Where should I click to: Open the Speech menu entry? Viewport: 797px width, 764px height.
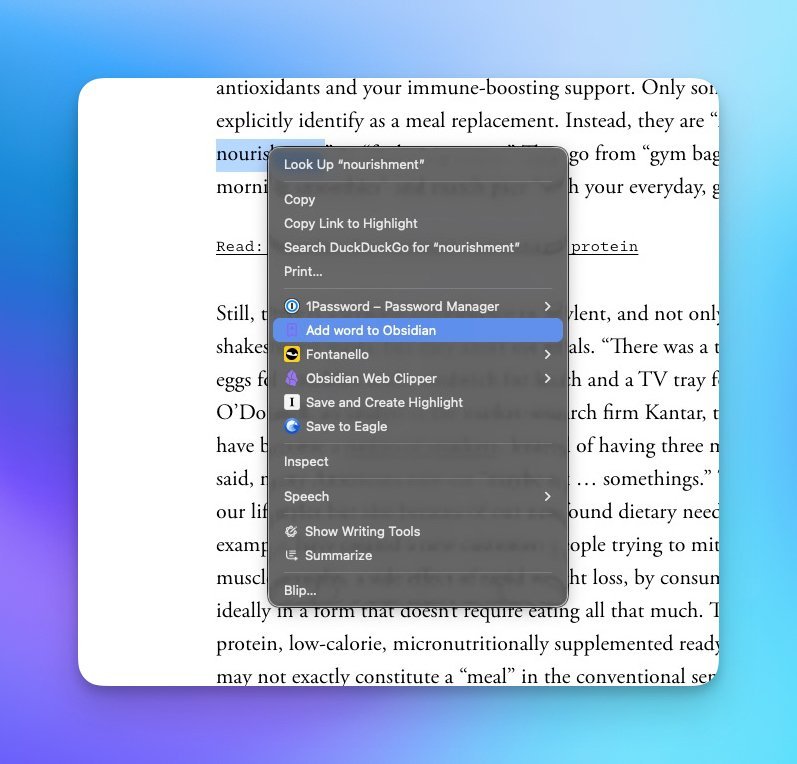(417, 496)
